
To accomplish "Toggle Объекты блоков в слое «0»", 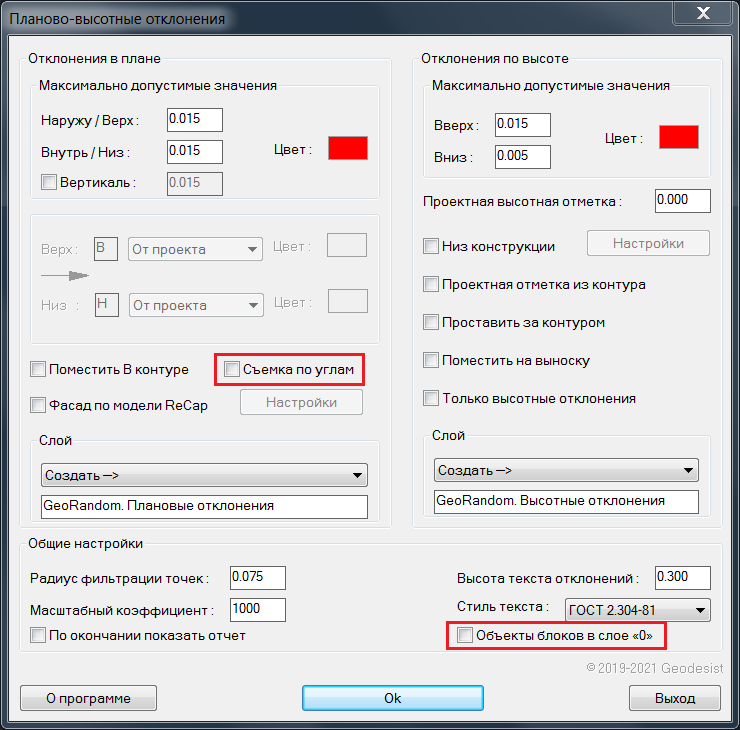I will (464, 635).
